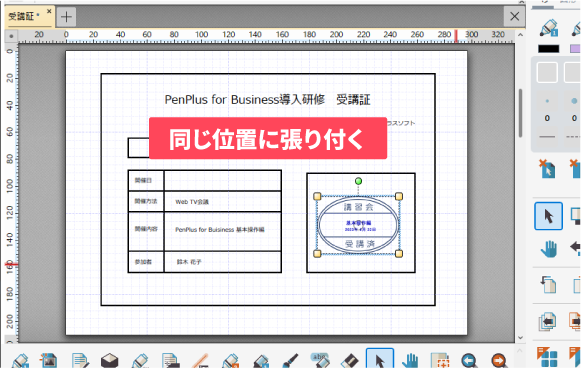Click the delete selected object icon

coord(547,169)
